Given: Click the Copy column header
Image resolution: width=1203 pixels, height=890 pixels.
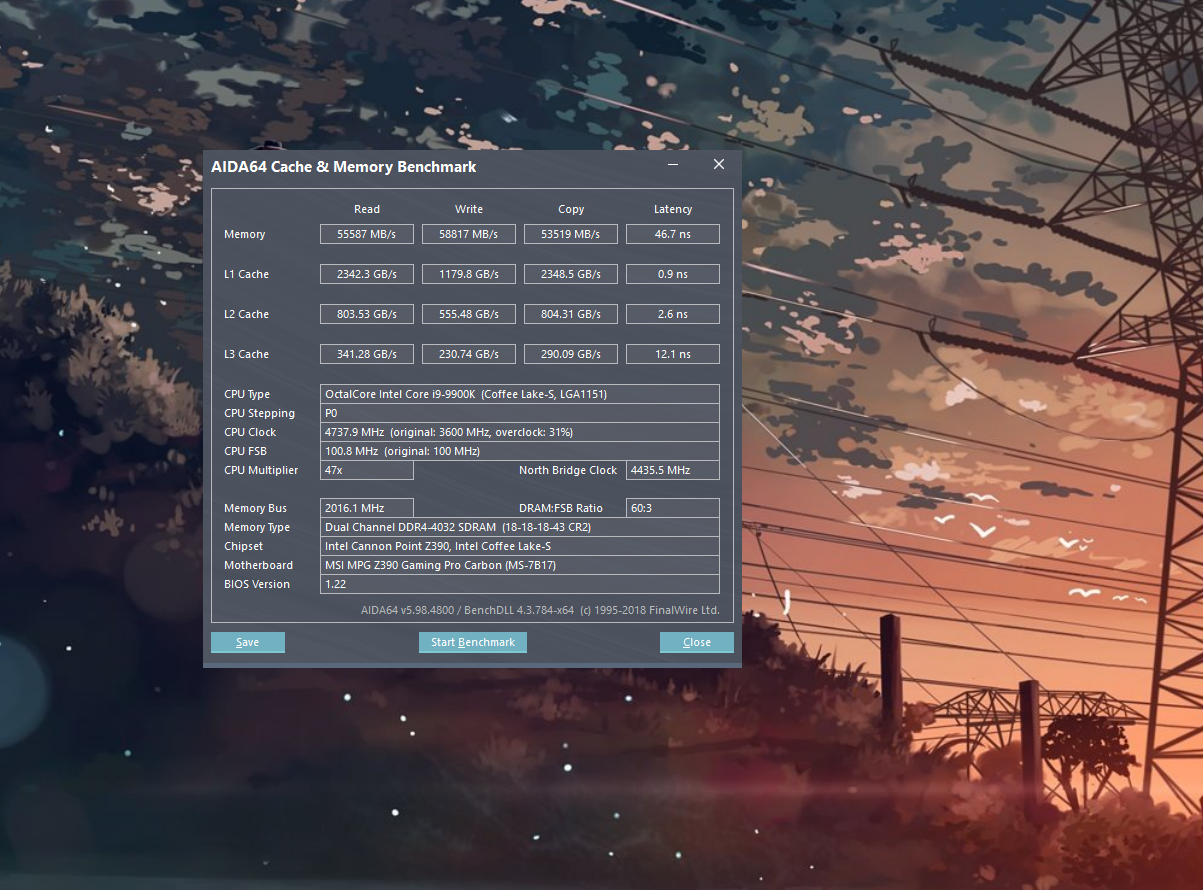Looking at the screenshot, I should (x=571, y=209).
